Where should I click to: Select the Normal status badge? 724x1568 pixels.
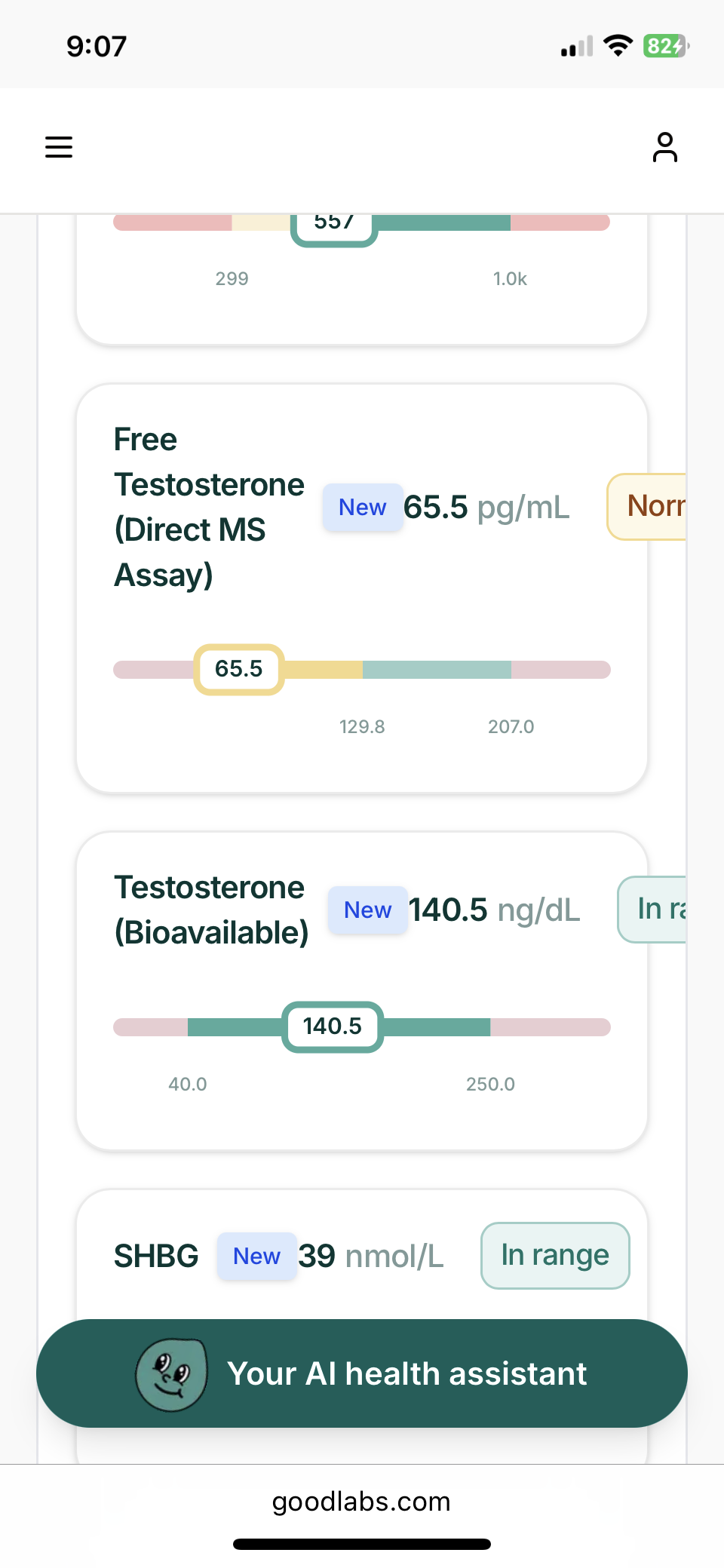[x=647, y=507]
